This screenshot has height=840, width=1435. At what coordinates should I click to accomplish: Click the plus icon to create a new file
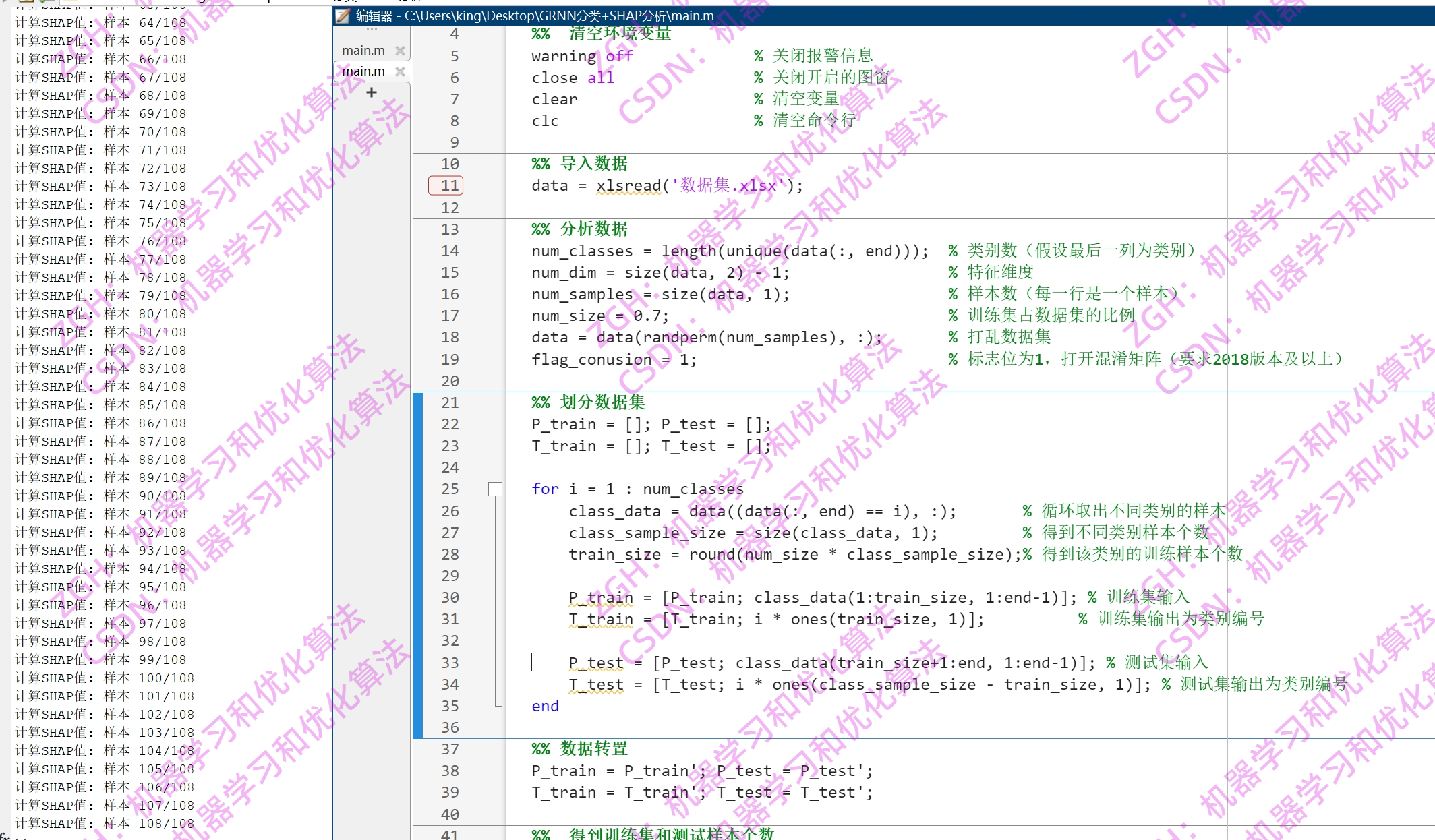point(371,92)
